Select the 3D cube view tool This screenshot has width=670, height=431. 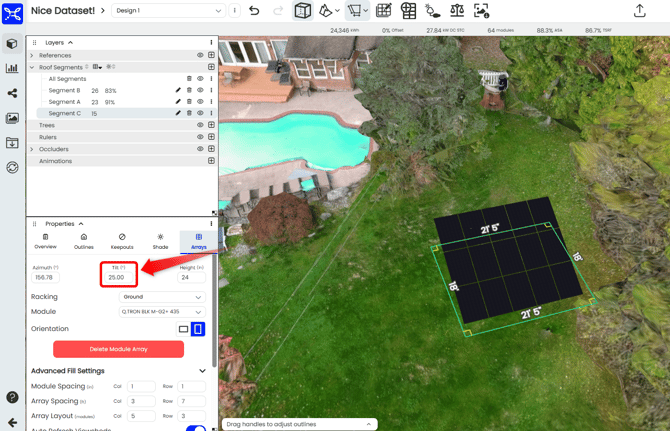click(x=302, y=11)
